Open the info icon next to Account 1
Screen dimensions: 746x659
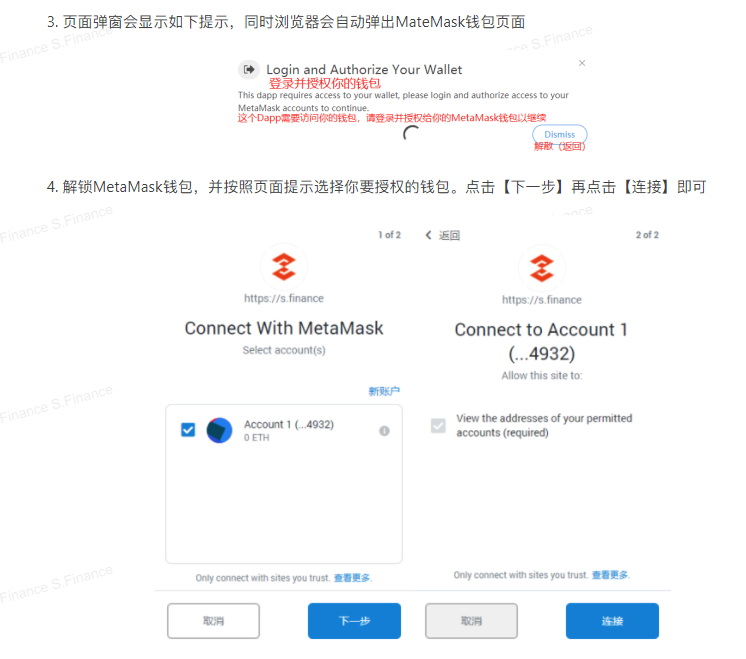click(x=384, y=431)
